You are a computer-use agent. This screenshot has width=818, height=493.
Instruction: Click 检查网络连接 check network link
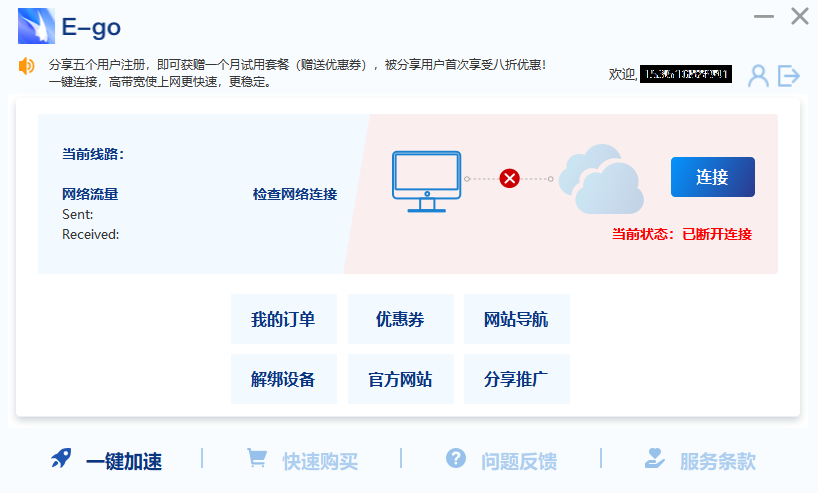pyautogui.click(x=295, y=194)
